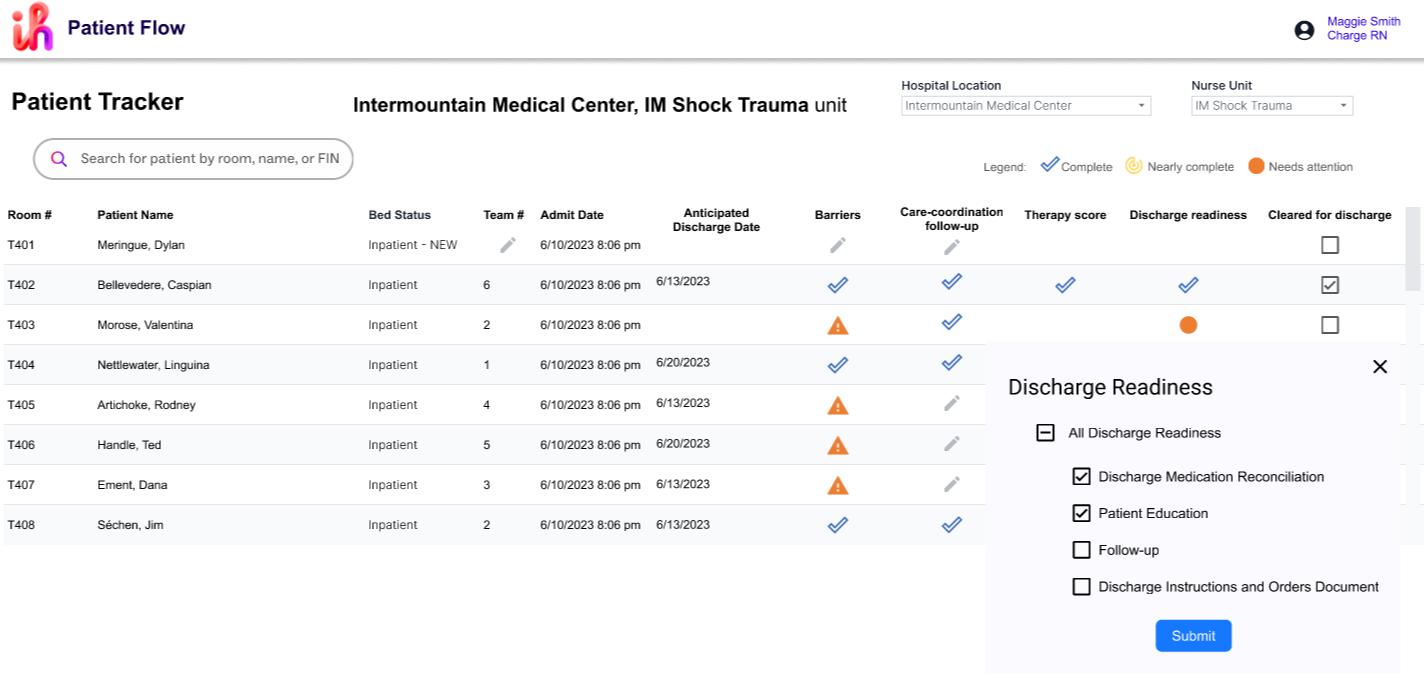Click the Barriers edit pencil for room T401

838,245
